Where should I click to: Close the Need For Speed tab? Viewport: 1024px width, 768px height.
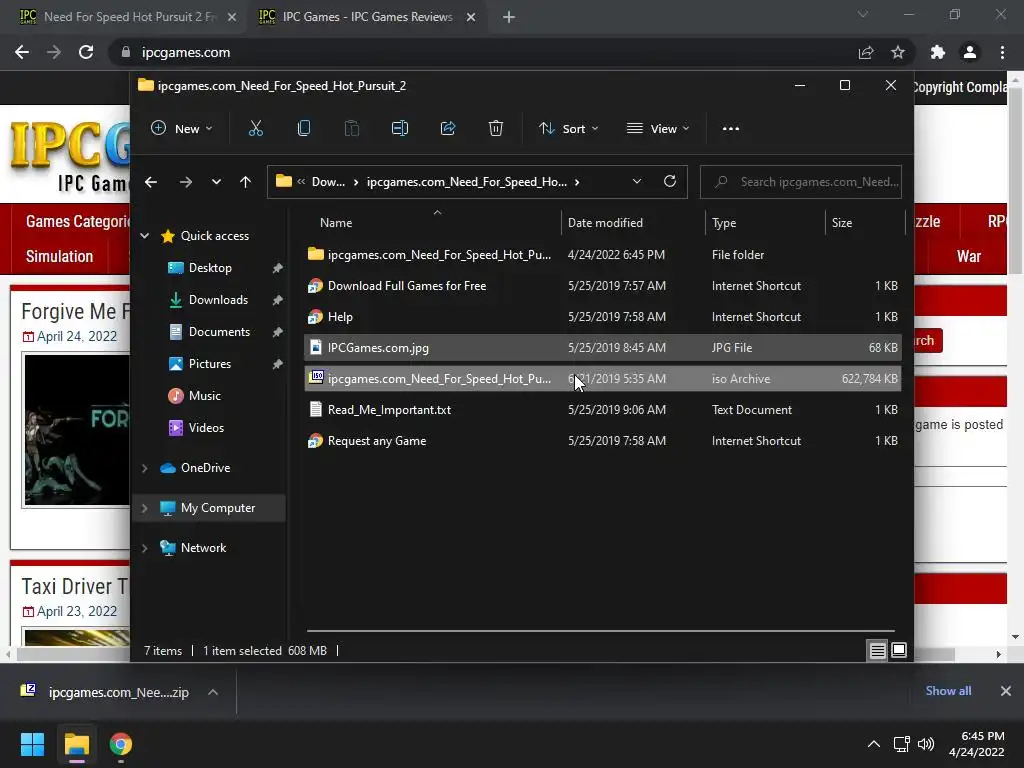pyautogui.click(x=232, y=17)
